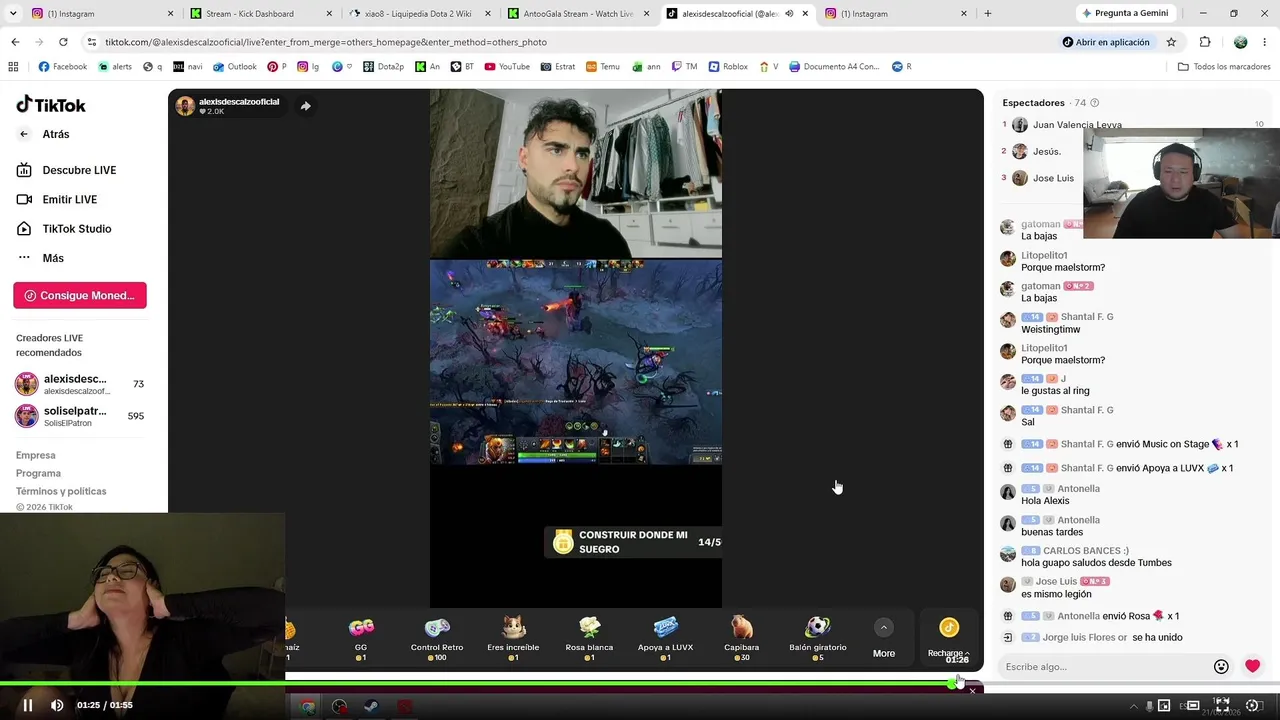Open the Outlook bookmark

(x=234, y=67)
